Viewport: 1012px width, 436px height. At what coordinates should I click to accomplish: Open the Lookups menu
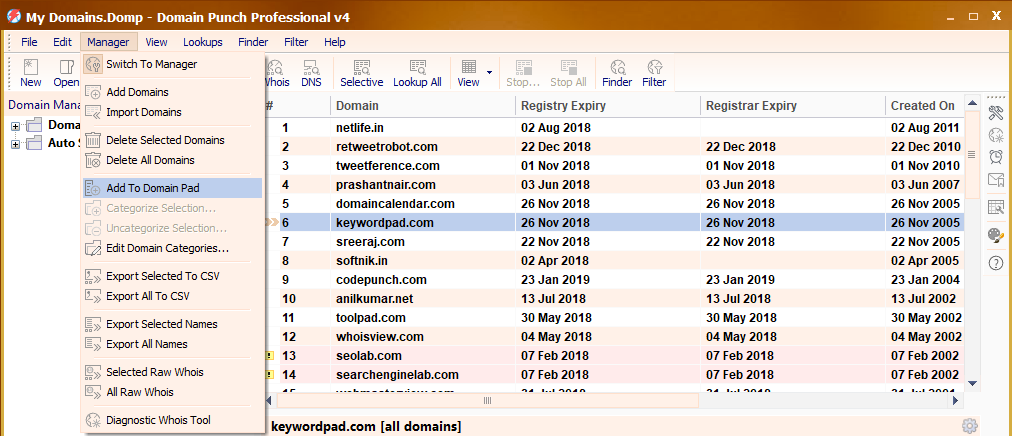click(x=203, y=42)
